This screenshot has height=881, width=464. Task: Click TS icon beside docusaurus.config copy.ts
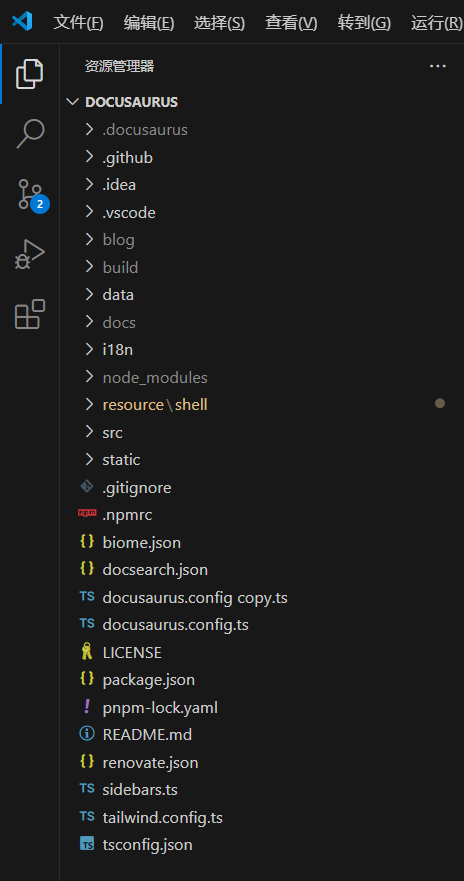[87, 597]
